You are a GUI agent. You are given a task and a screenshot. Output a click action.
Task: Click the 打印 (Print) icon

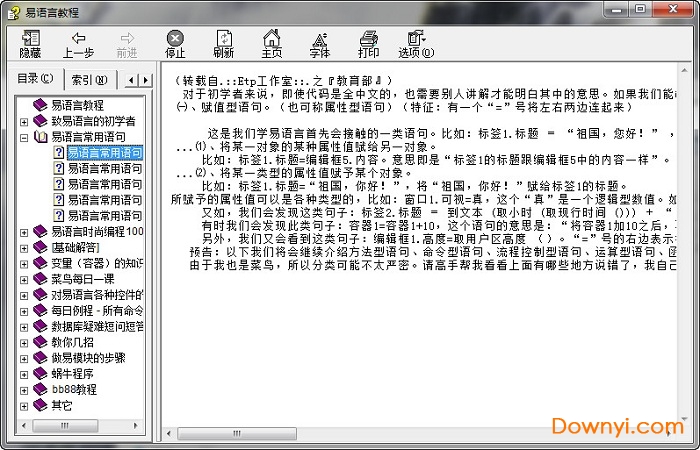coord(368,38)
